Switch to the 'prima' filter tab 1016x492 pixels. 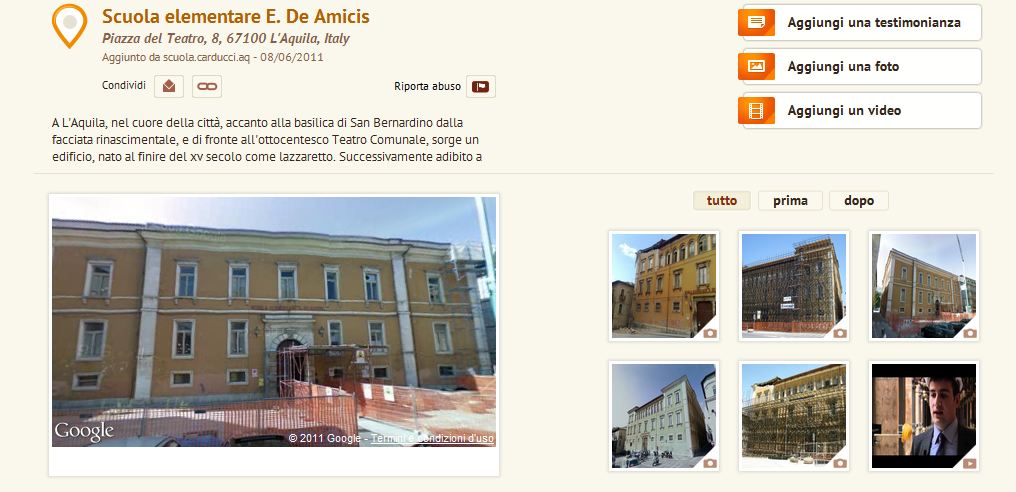[791, 200]
